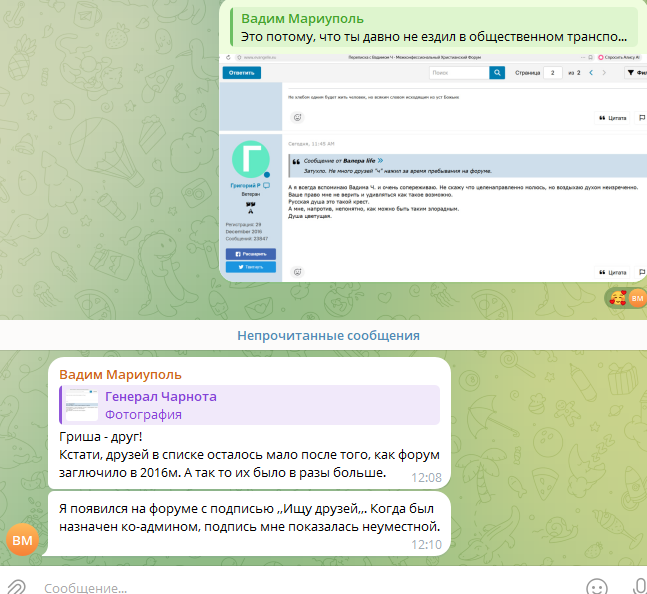Open the emoji picker smiley icon

point(597,587)
